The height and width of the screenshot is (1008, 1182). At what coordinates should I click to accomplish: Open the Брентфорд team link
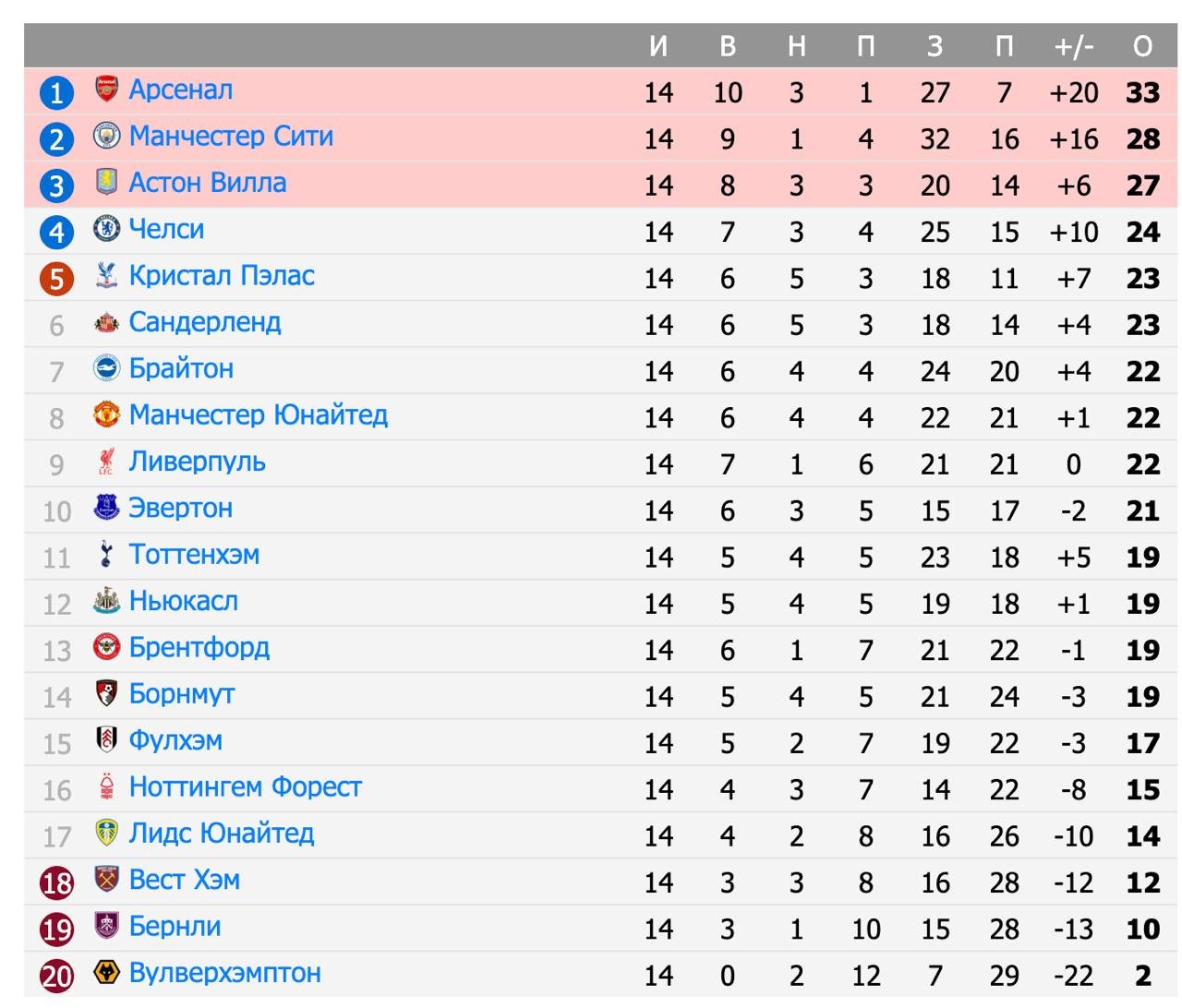(199, 647)
